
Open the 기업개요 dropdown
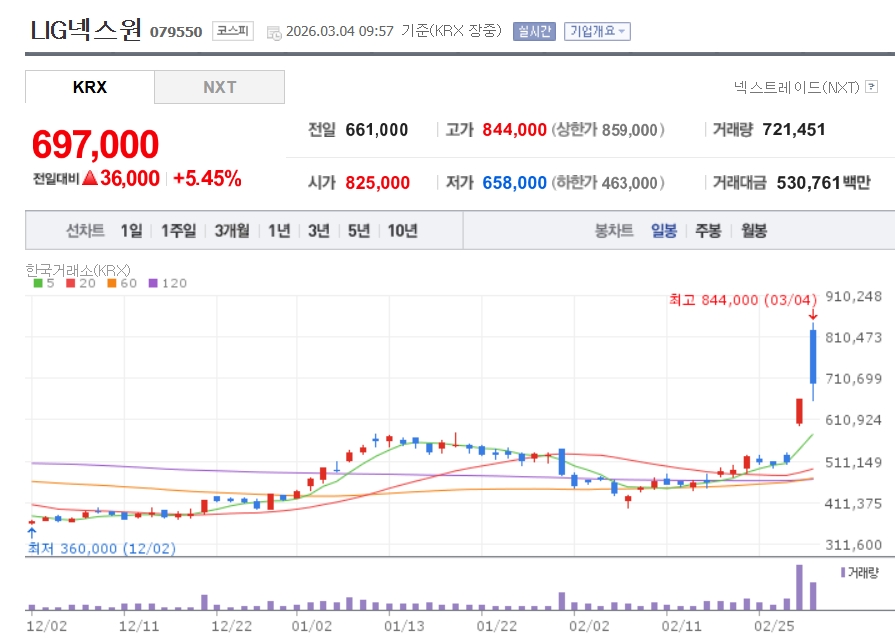[x=597, y=31]
